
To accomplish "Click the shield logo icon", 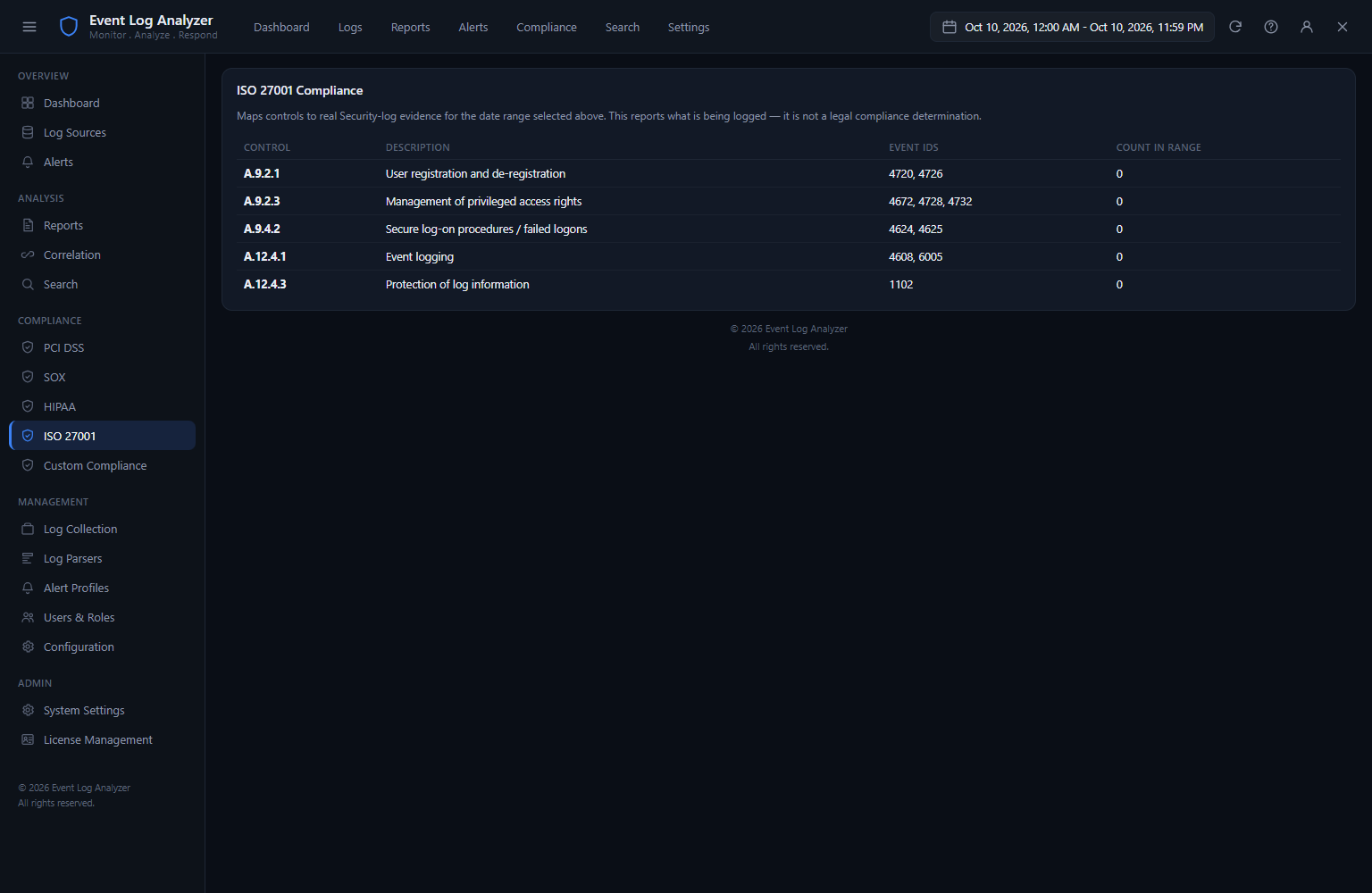I will pyautogui.click(x=69, y=27).
